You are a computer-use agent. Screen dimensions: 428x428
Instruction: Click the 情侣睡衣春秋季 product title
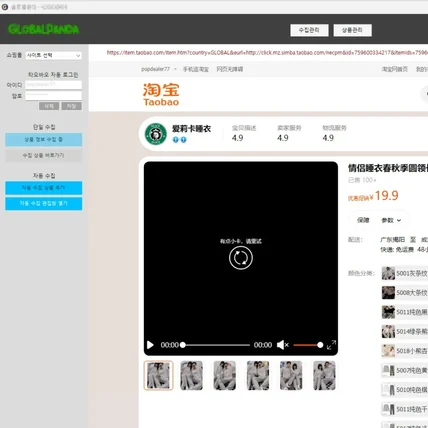(388, 168)
